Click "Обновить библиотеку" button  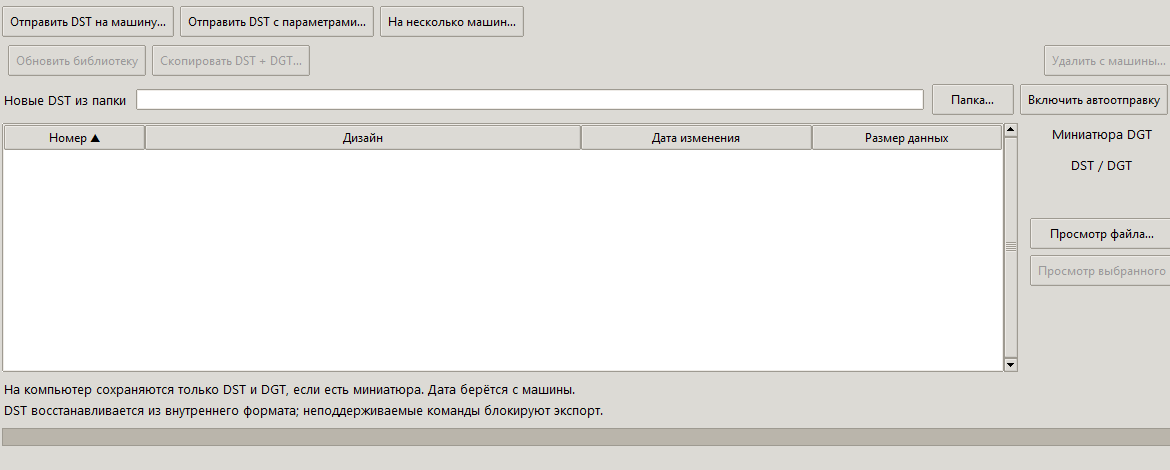(x=77, y=61)
